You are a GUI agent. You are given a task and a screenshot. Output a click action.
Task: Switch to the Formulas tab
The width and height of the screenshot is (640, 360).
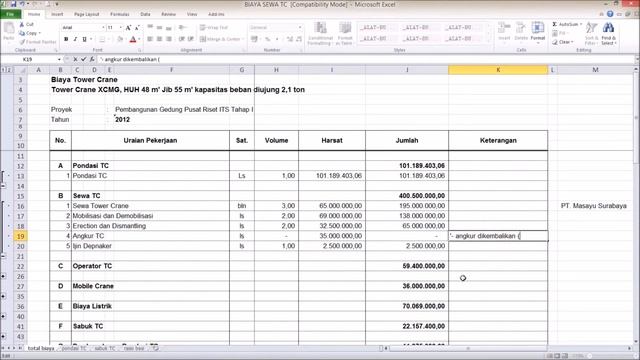pos(120,14)
